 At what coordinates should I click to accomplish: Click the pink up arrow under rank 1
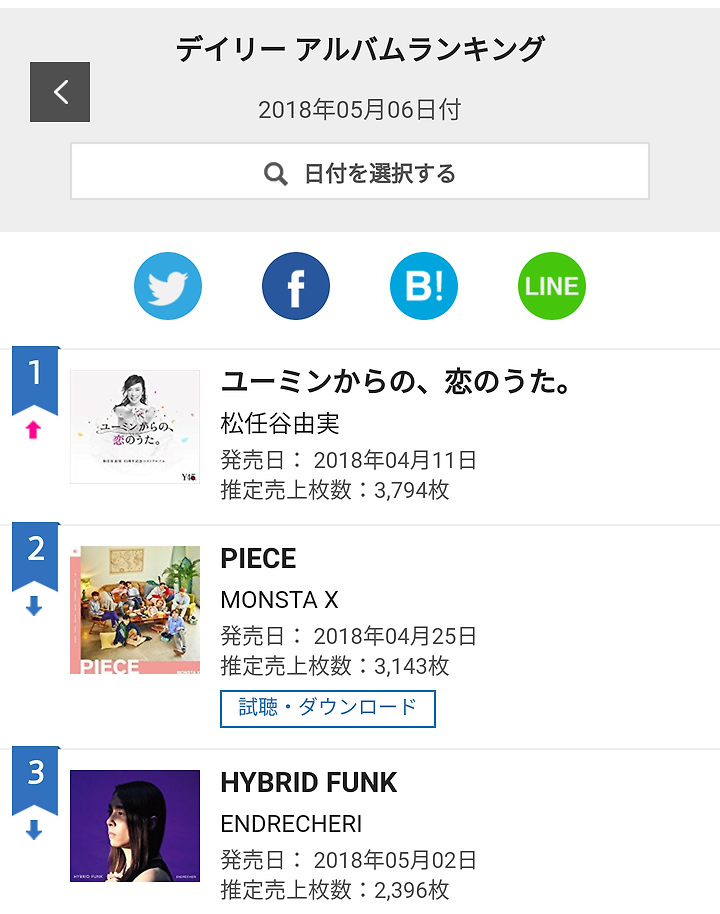point(34,431)
